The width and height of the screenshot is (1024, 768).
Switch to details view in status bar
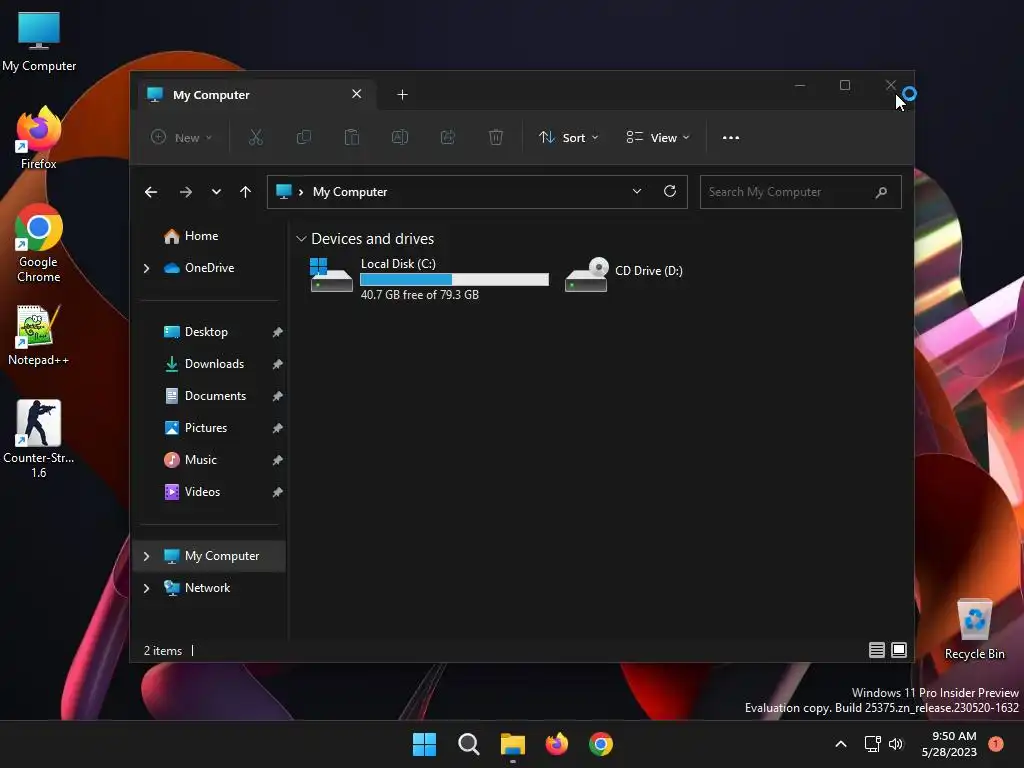coord(876,650)
